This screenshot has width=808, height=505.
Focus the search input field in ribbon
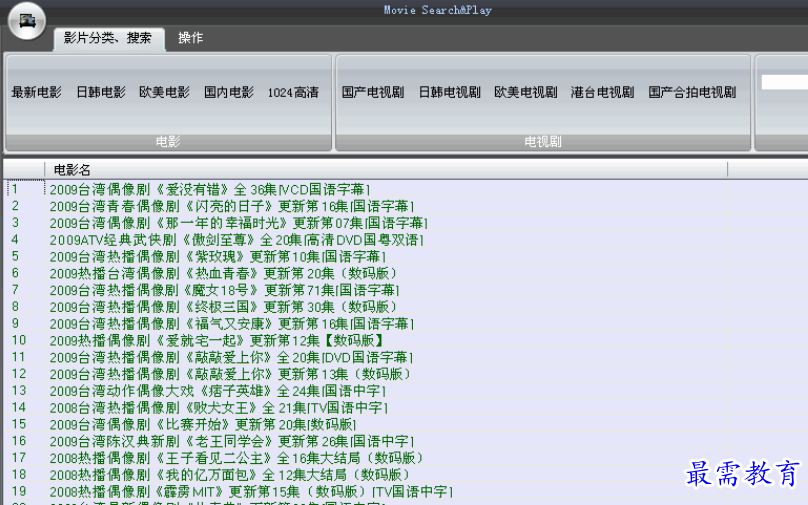click(784, 82)
